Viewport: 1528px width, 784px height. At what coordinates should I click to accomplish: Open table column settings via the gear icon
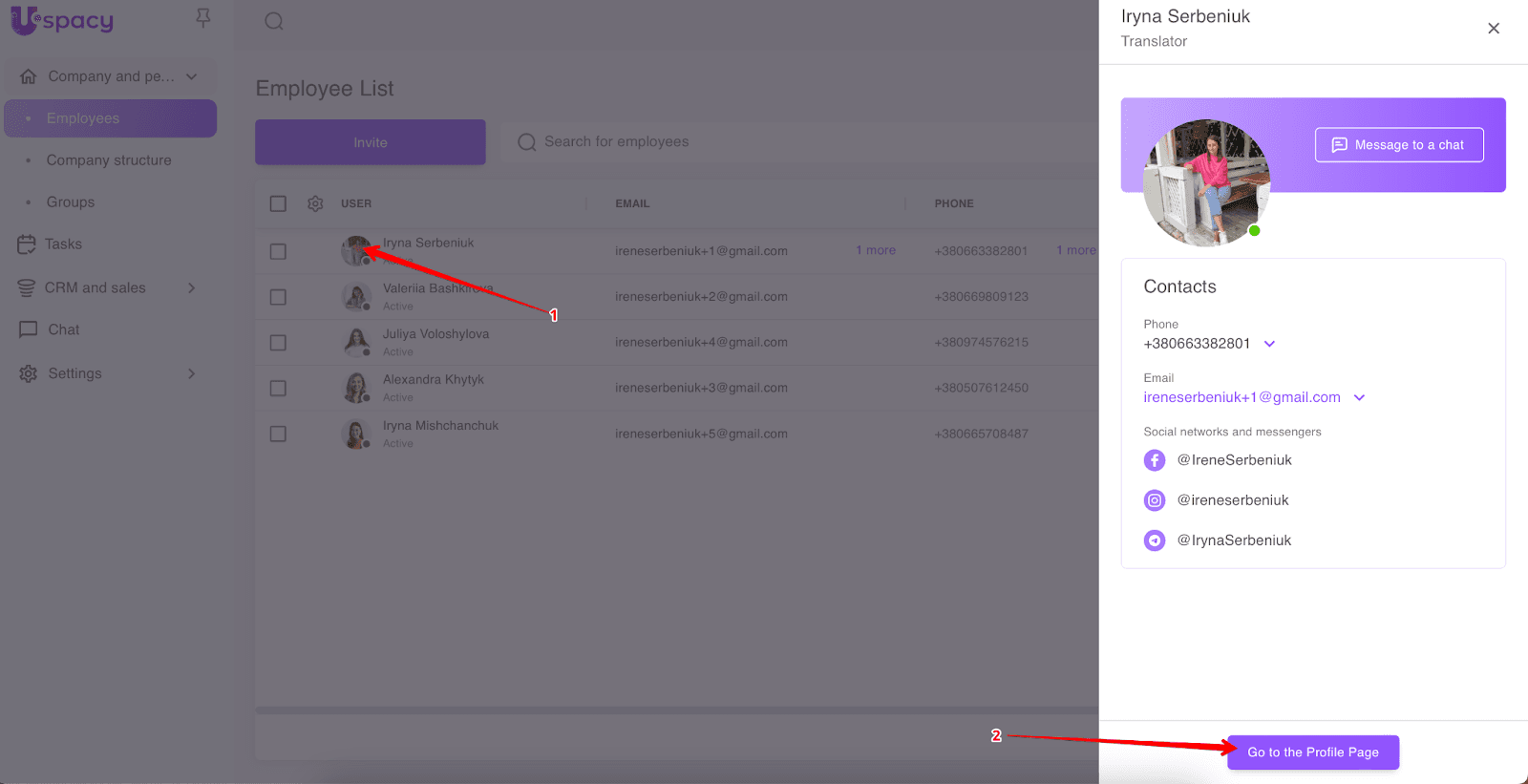[315, 203]
